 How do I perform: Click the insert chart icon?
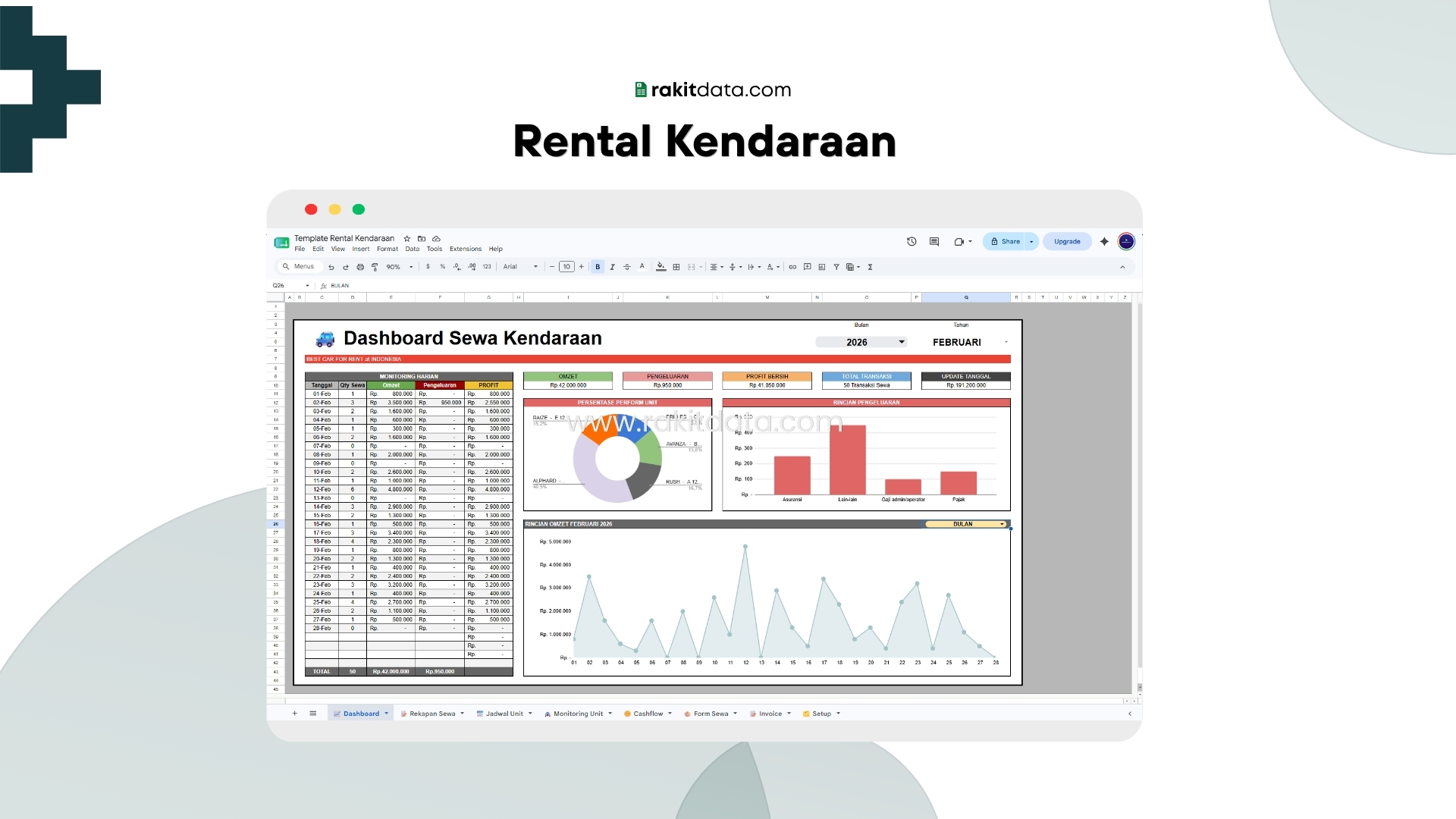point(822,267)
